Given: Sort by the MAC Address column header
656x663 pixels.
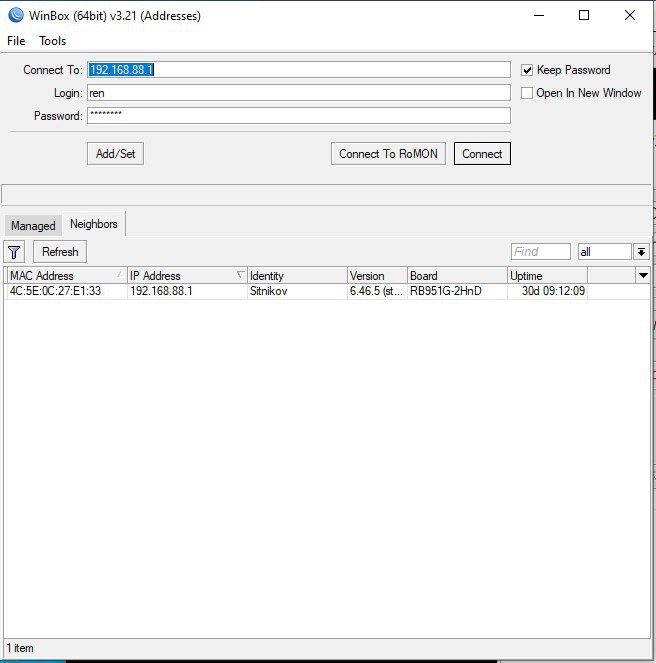Looking at the screenshot, I should click(x=67, y=276).
